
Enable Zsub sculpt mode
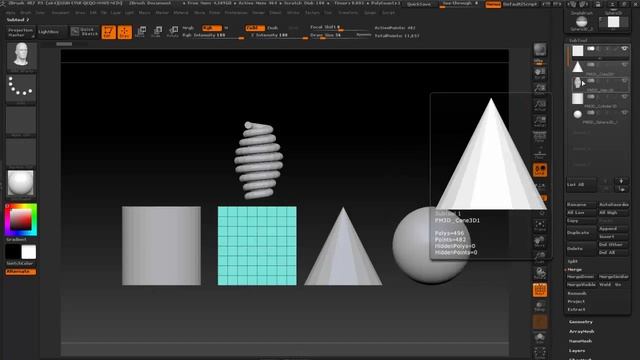point(272,28)
